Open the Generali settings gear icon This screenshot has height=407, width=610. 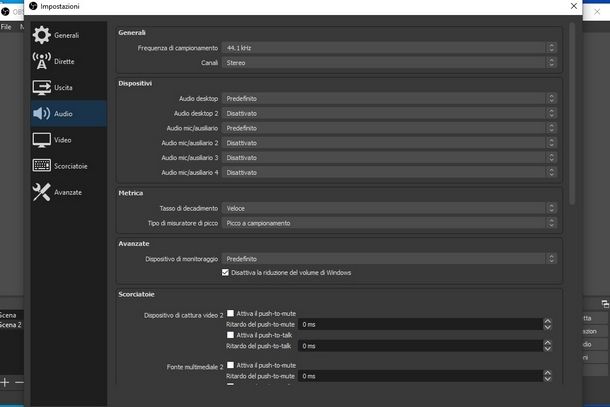click(x=41, y=35)
